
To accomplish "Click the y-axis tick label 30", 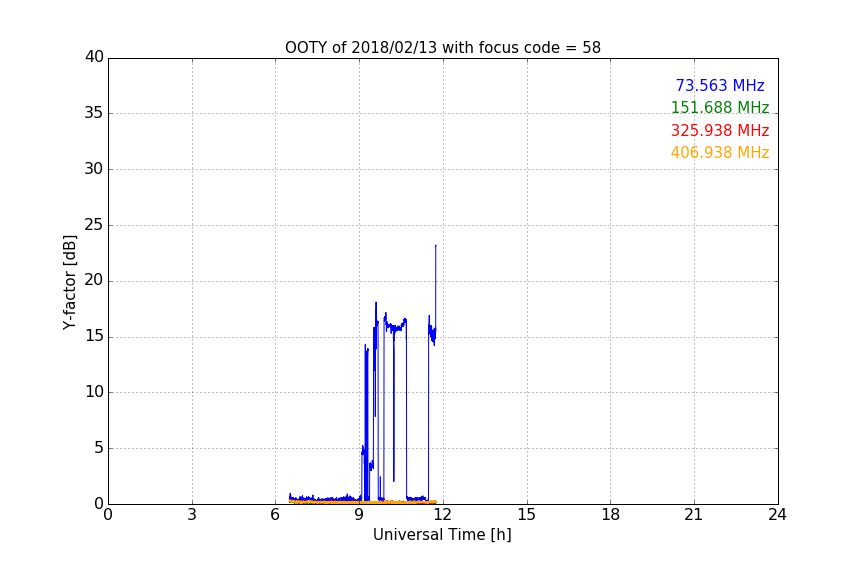I will coord(94,169).
